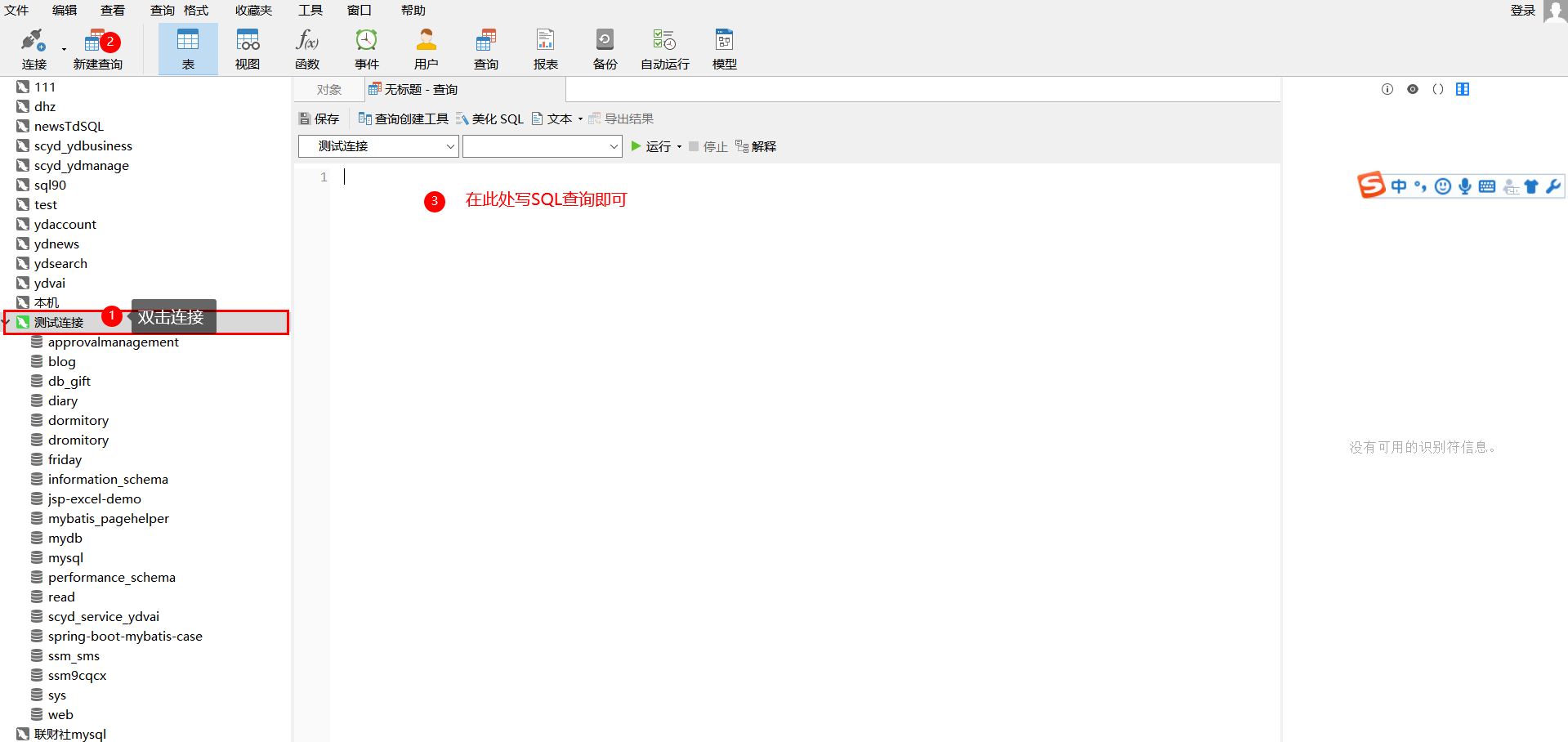Click inside the SQL editor line 1
Viewport: 1568px width, 742px height.
(x=805, y=177)
